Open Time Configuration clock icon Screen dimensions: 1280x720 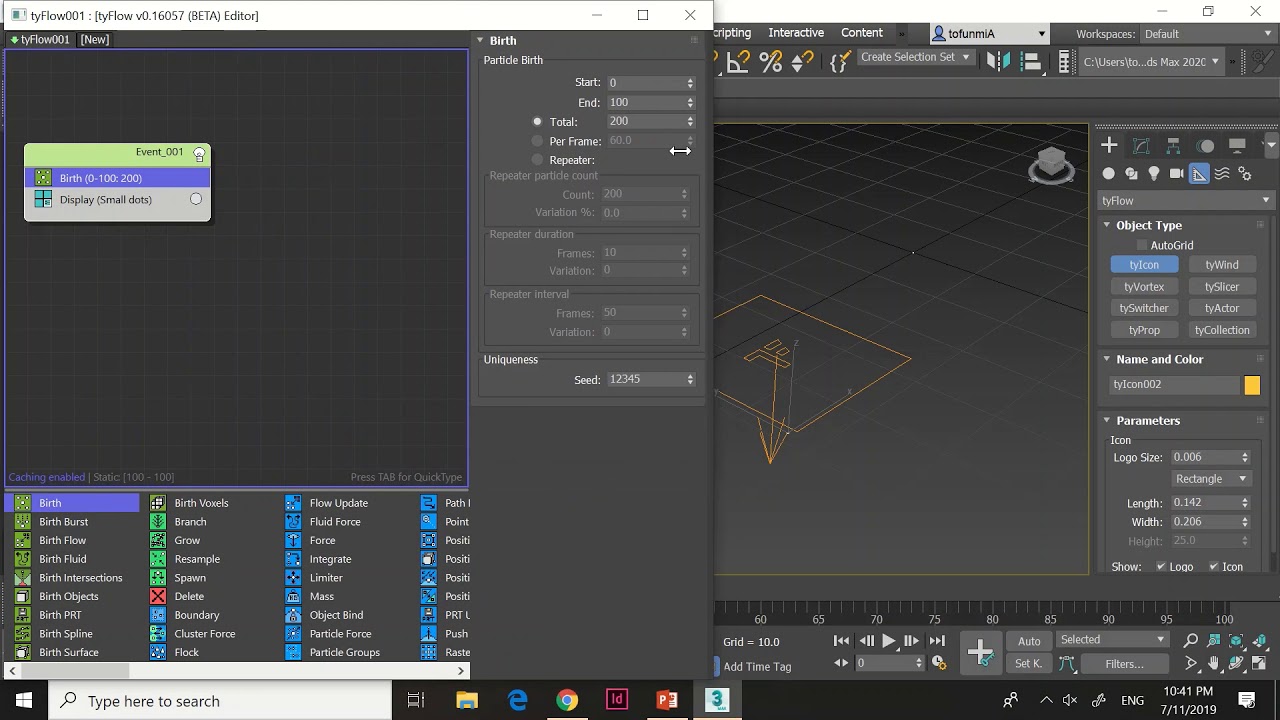coord(939,663)
